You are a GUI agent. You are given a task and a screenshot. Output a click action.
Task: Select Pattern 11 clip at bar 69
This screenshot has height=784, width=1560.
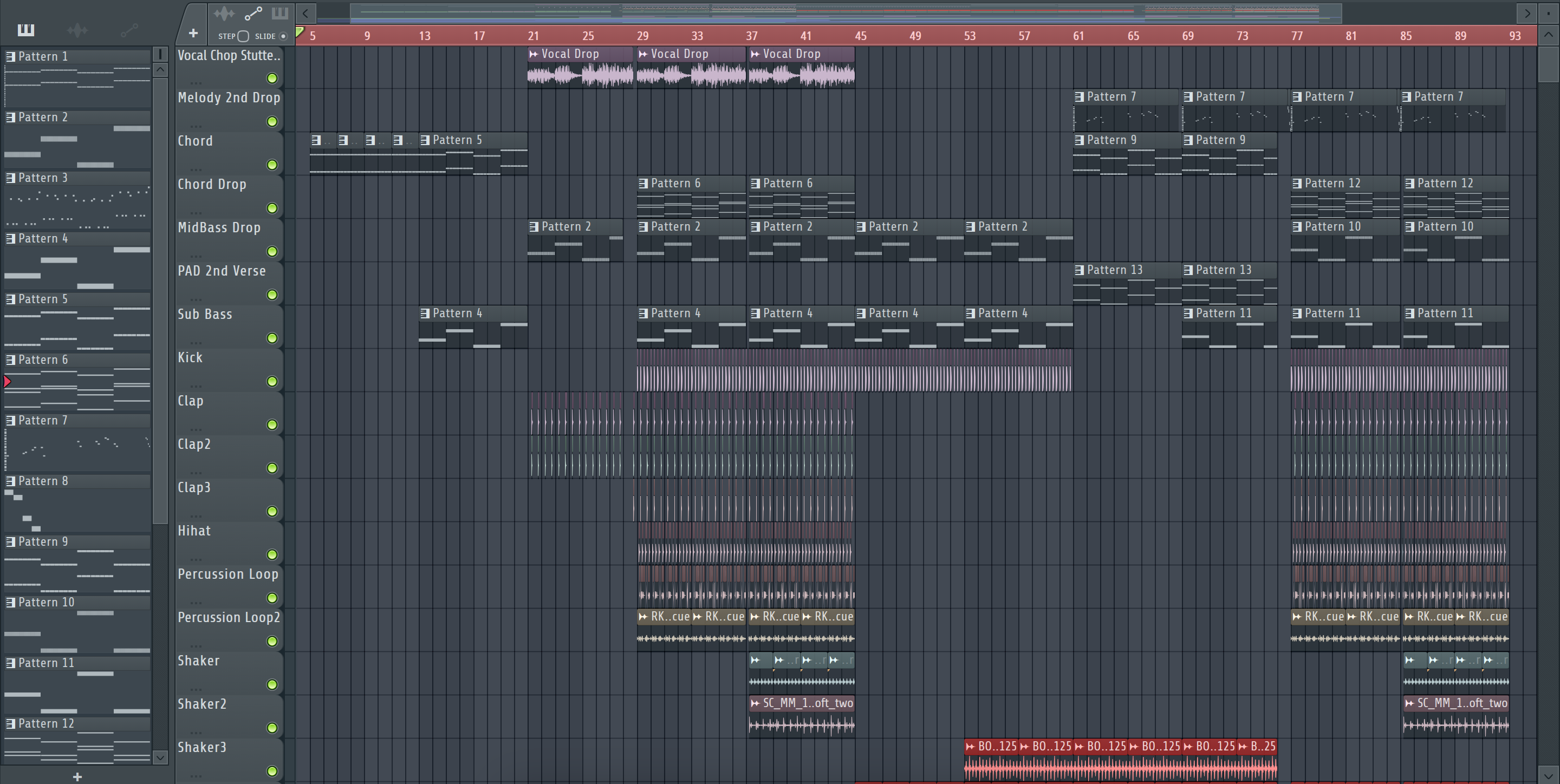(1230, 328)
